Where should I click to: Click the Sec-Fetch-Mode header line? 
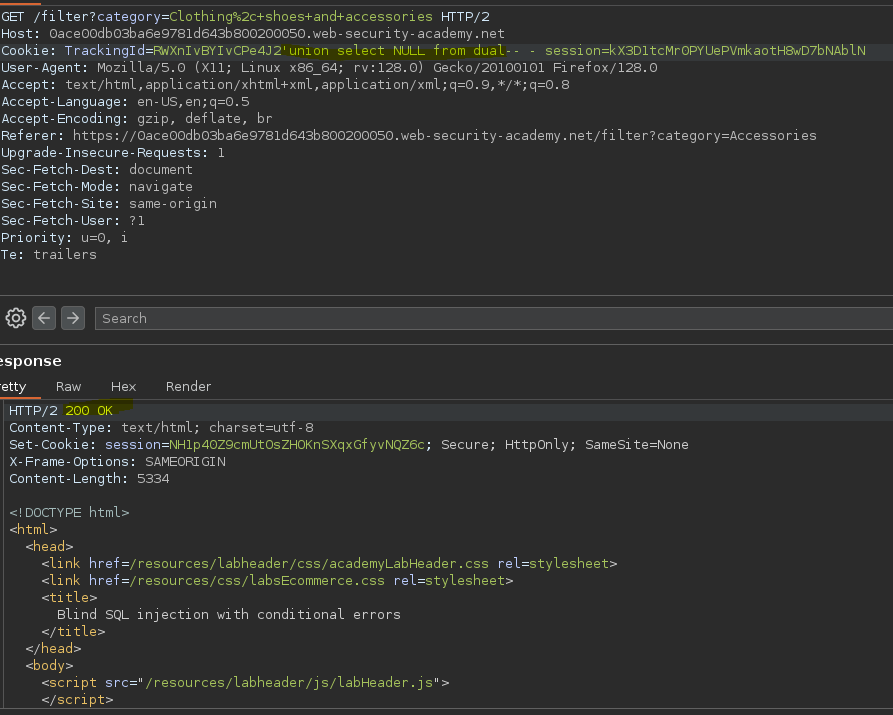[x=97, y=187]
